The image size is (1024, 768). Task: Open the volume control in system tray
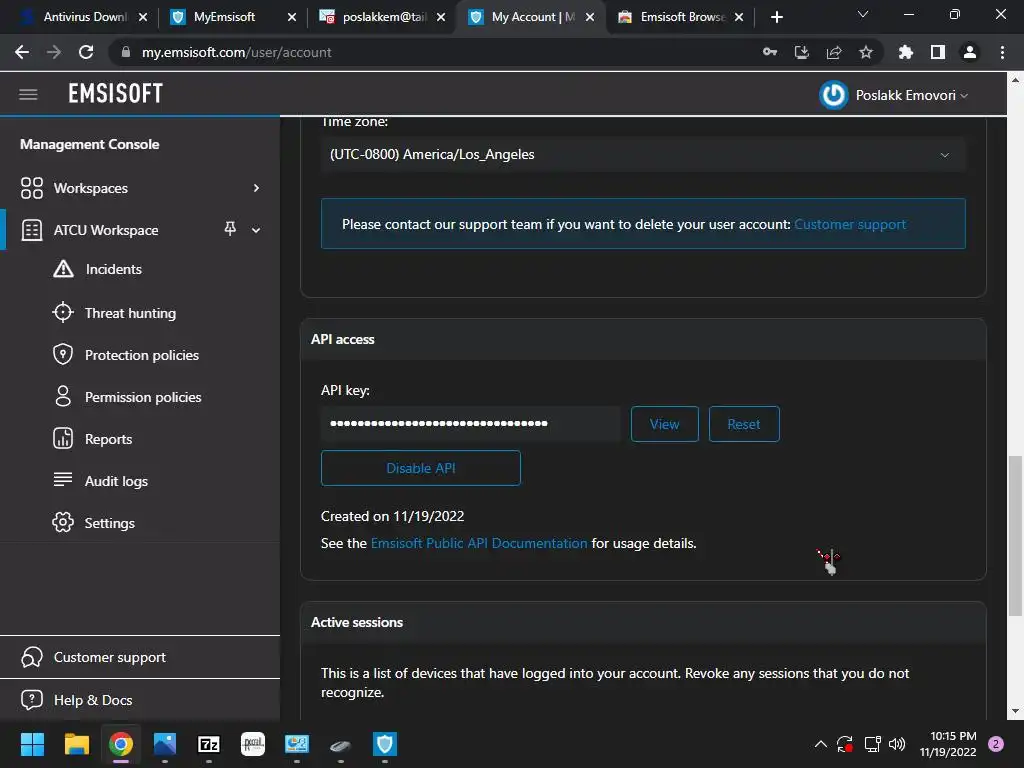coord(897,744)
